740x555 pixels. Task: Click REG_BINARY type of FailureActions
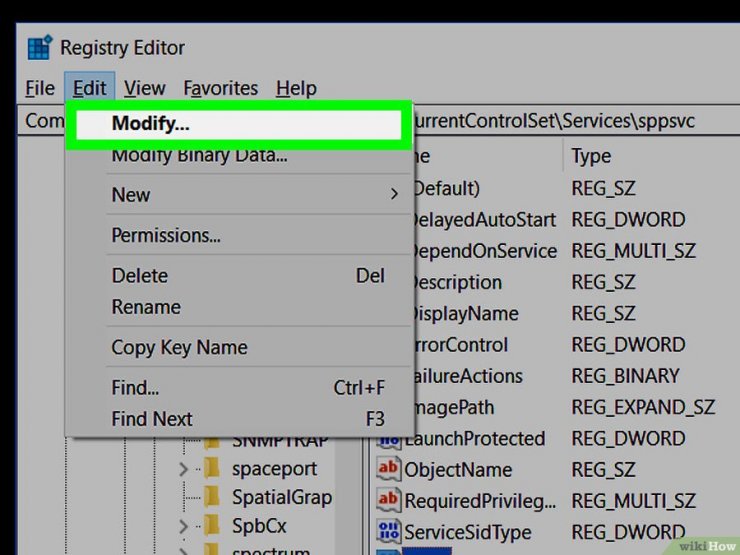tap(625, 376)
